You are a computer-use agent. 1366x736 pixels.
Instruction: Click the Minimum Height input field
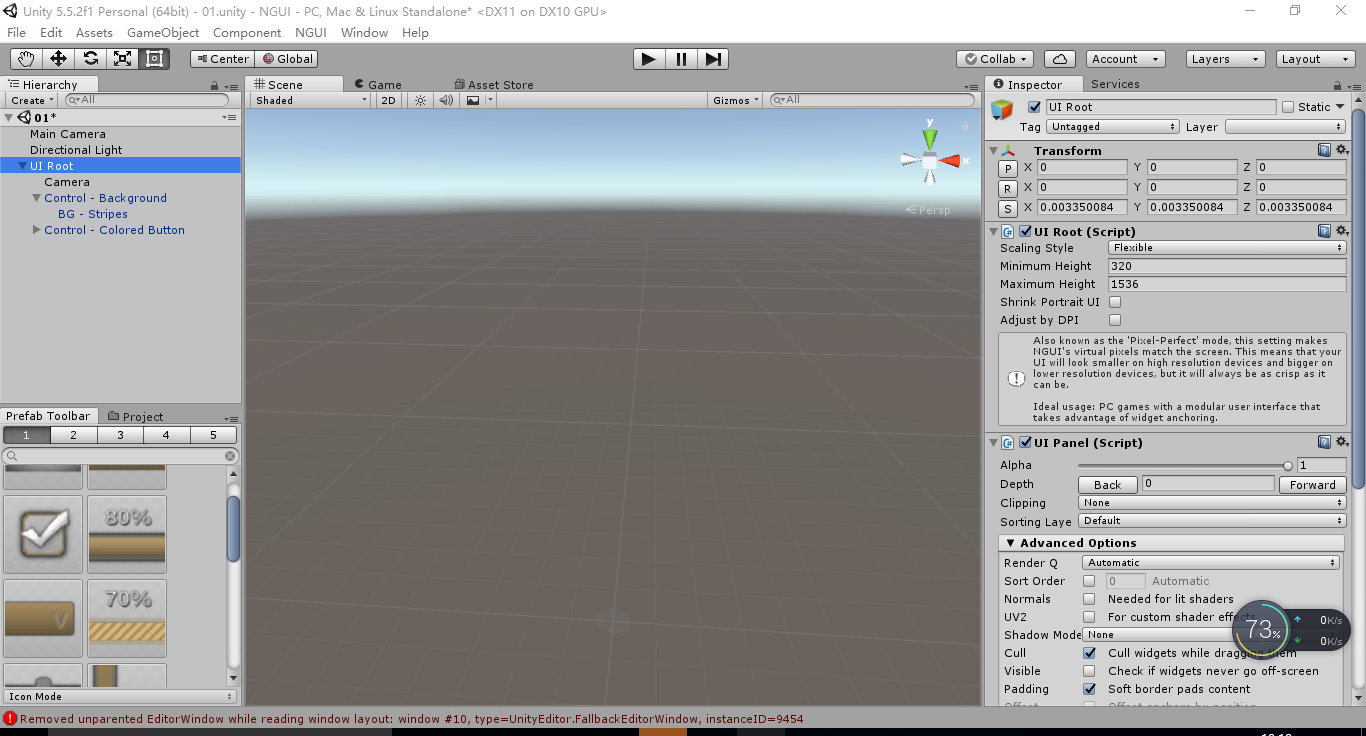(x=1227, y=266)
